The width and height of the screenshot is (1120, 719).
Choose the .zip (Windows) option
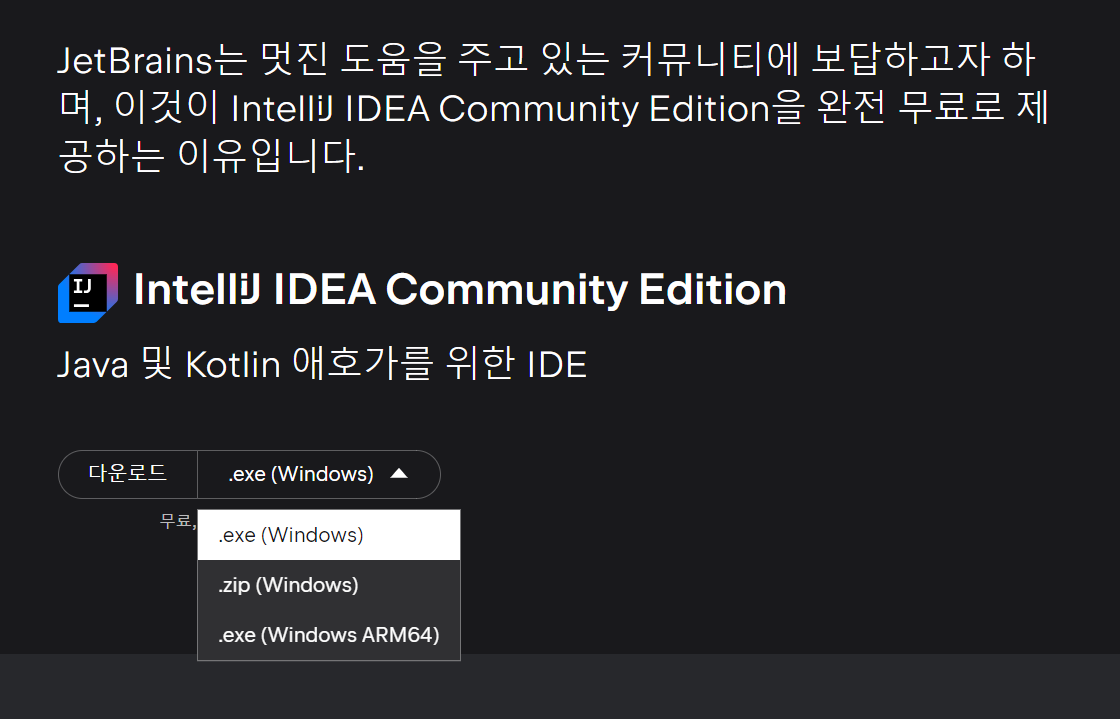pyautogui.click(x=329, y=585)
